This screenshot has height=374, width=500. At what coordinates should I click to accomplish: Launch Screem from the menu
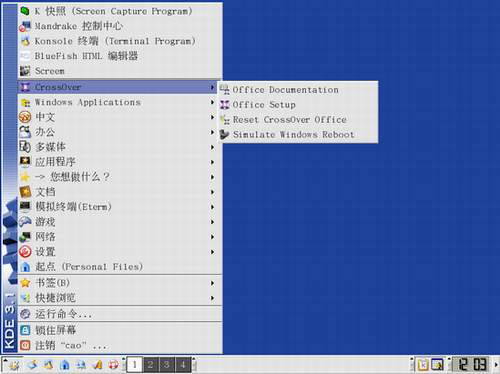pos(120,71)
